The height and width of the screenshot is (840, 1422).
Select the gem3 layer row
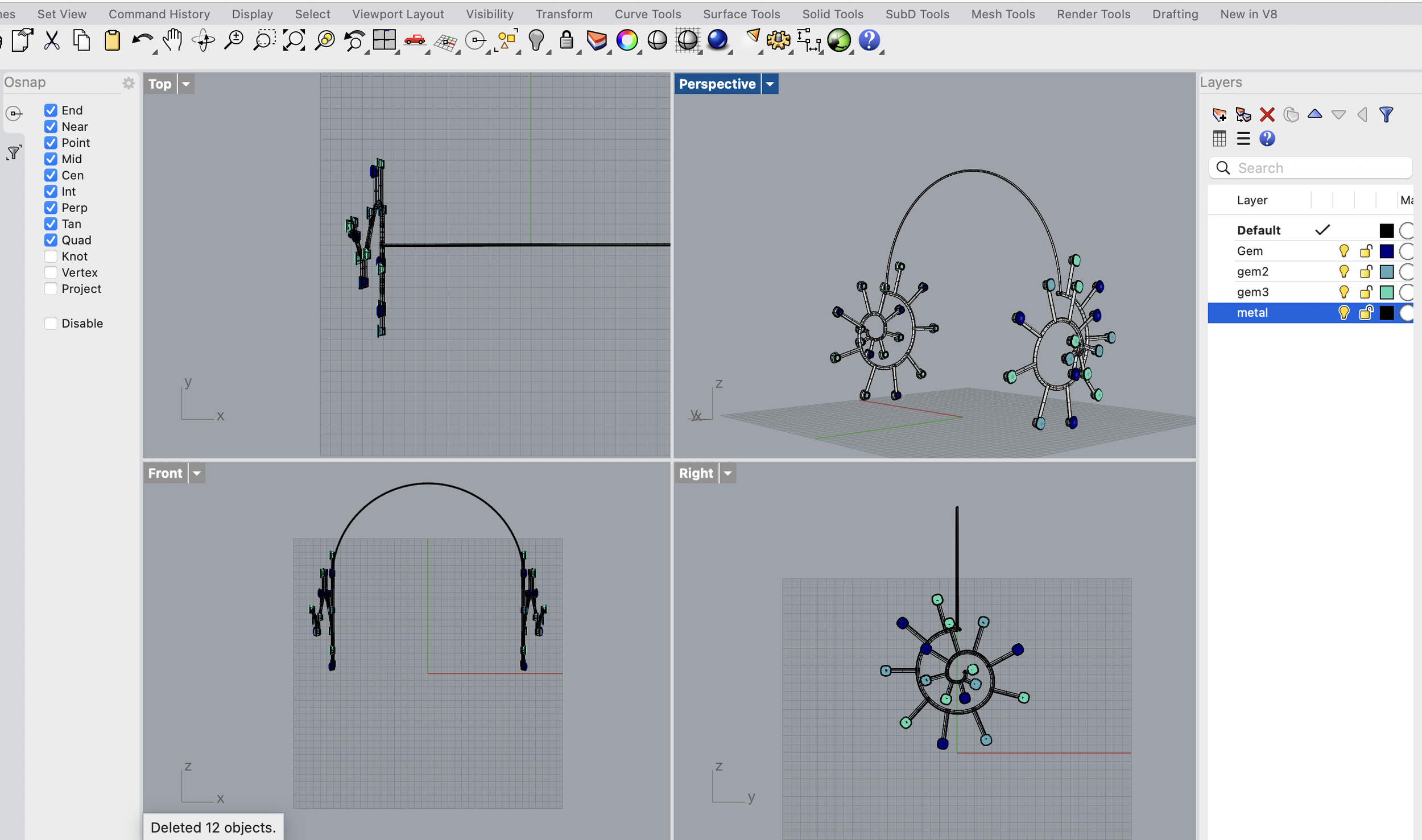click(x=1310, y=292)
